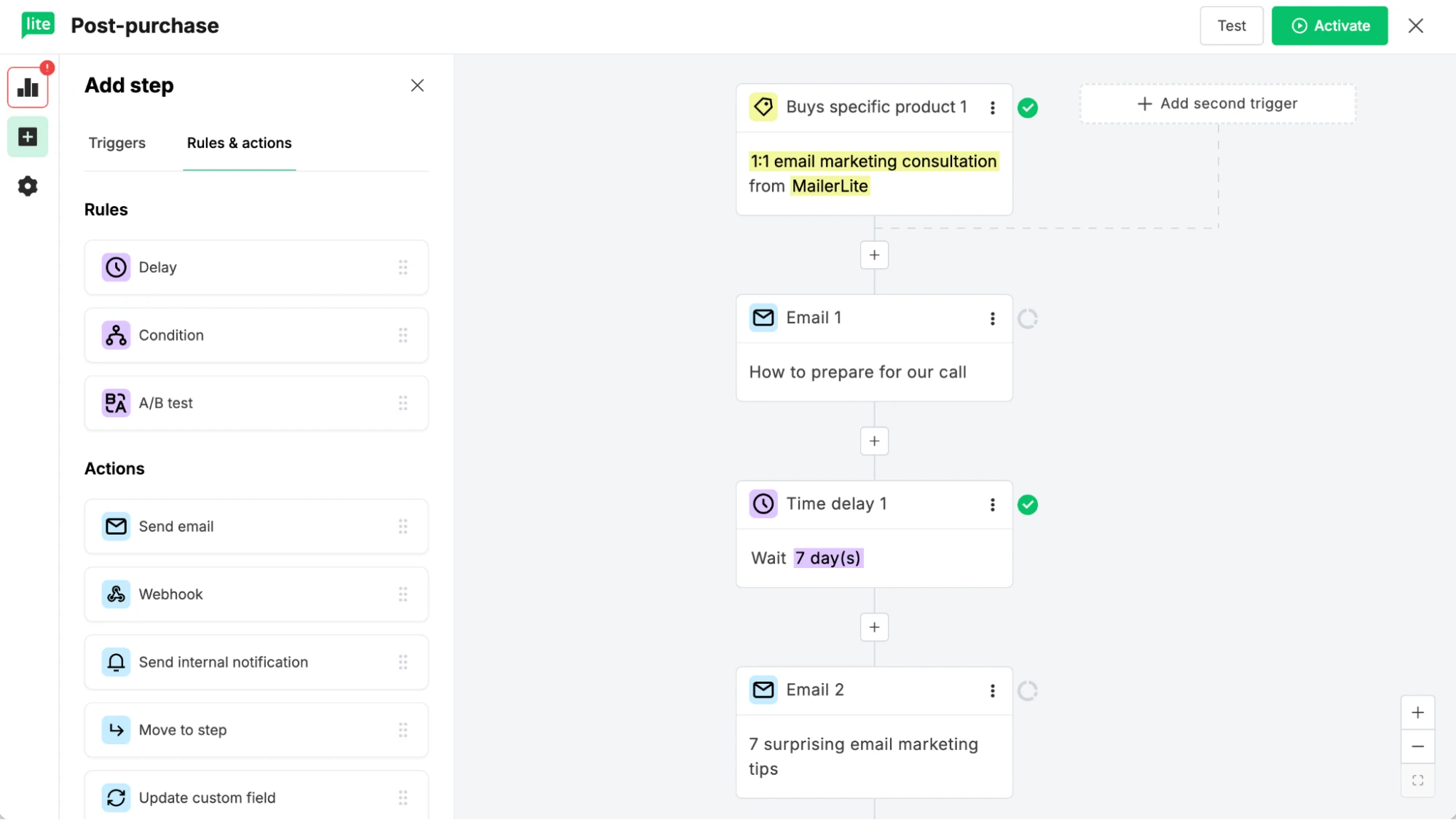The width and height of the screenshot is (1456, 820).
Task: Open Buys specific product 1 options menu
Action: point(993,107)
